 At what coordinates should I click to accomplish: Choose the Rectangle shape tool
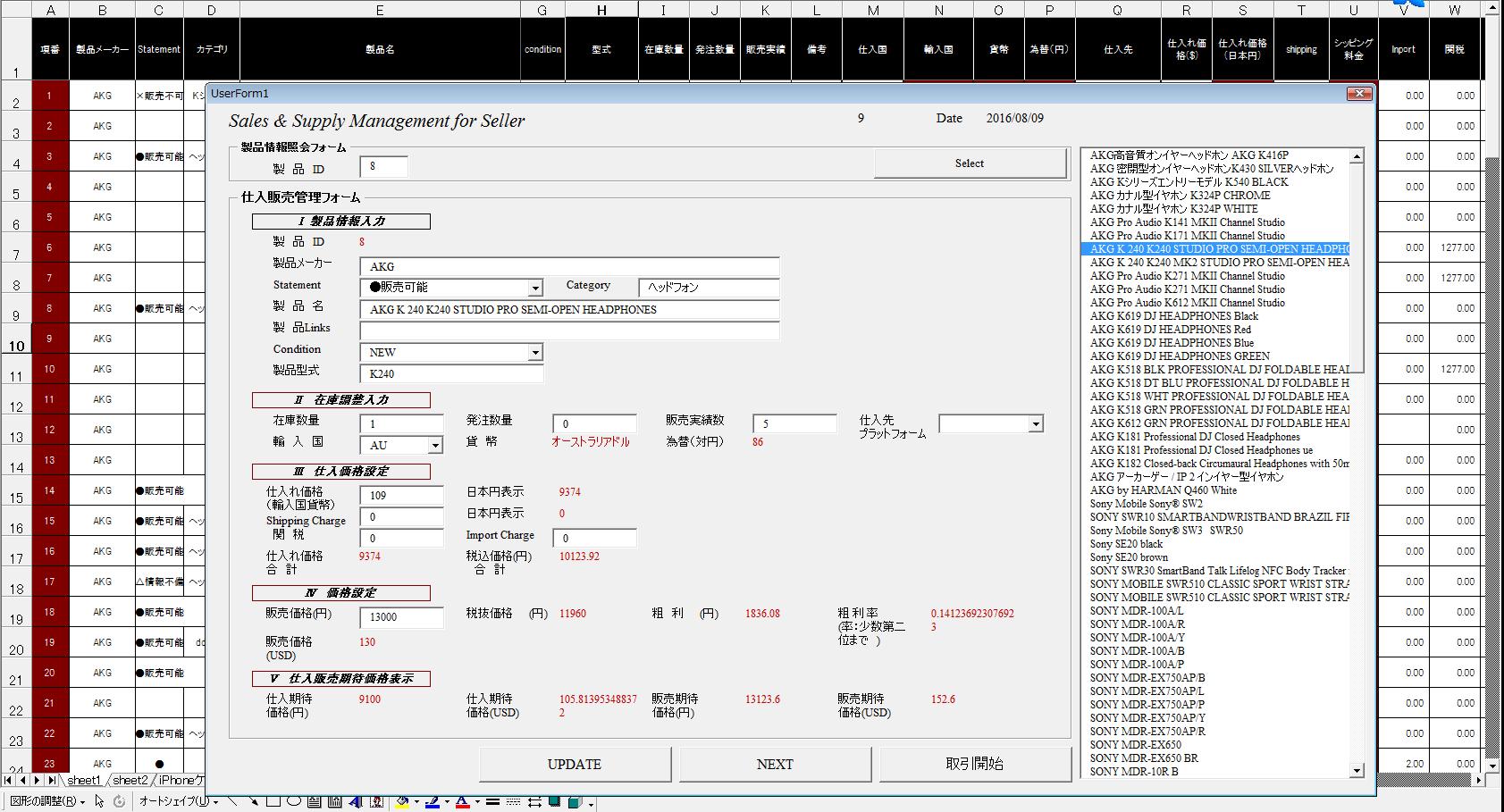(x=273, y=802)
